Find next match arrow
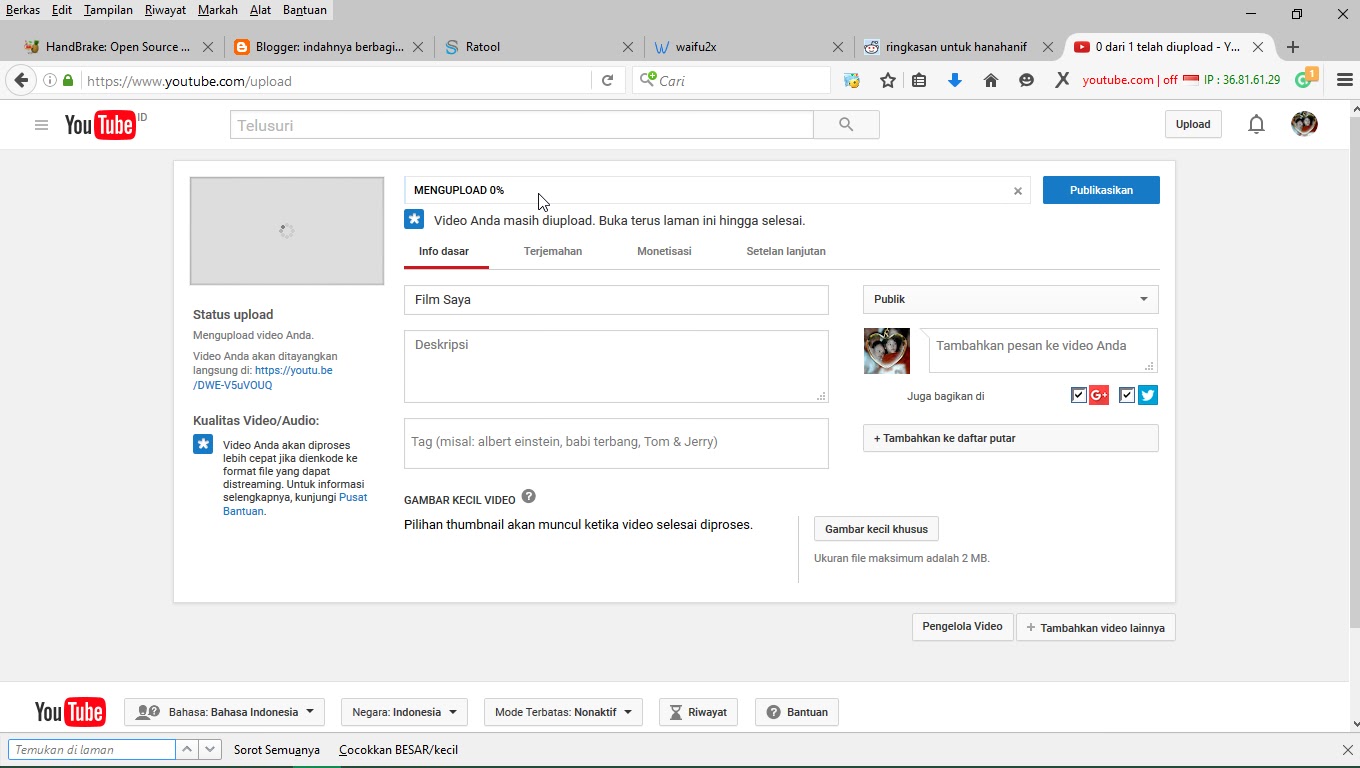 [x=210, y=749]
